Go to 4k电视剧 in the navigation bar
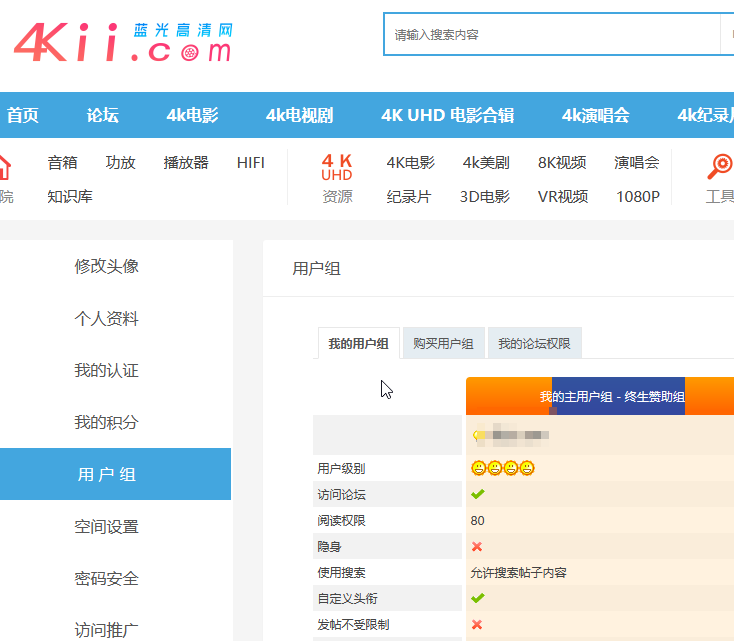 pos(300,115)
